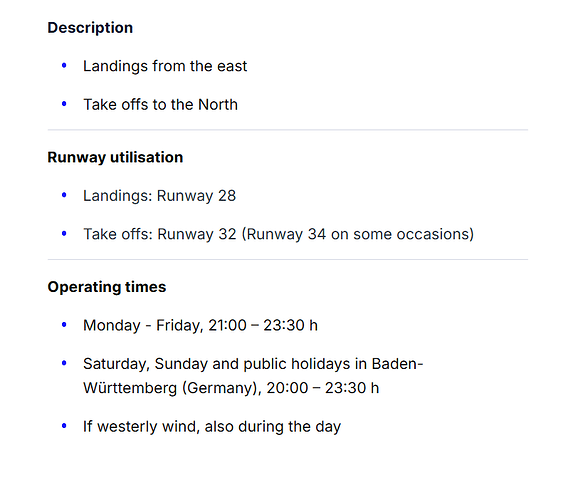Click the Runway utilisation heading
The height and width of the screenshot is (500, 578).
[x=115, y=157]
